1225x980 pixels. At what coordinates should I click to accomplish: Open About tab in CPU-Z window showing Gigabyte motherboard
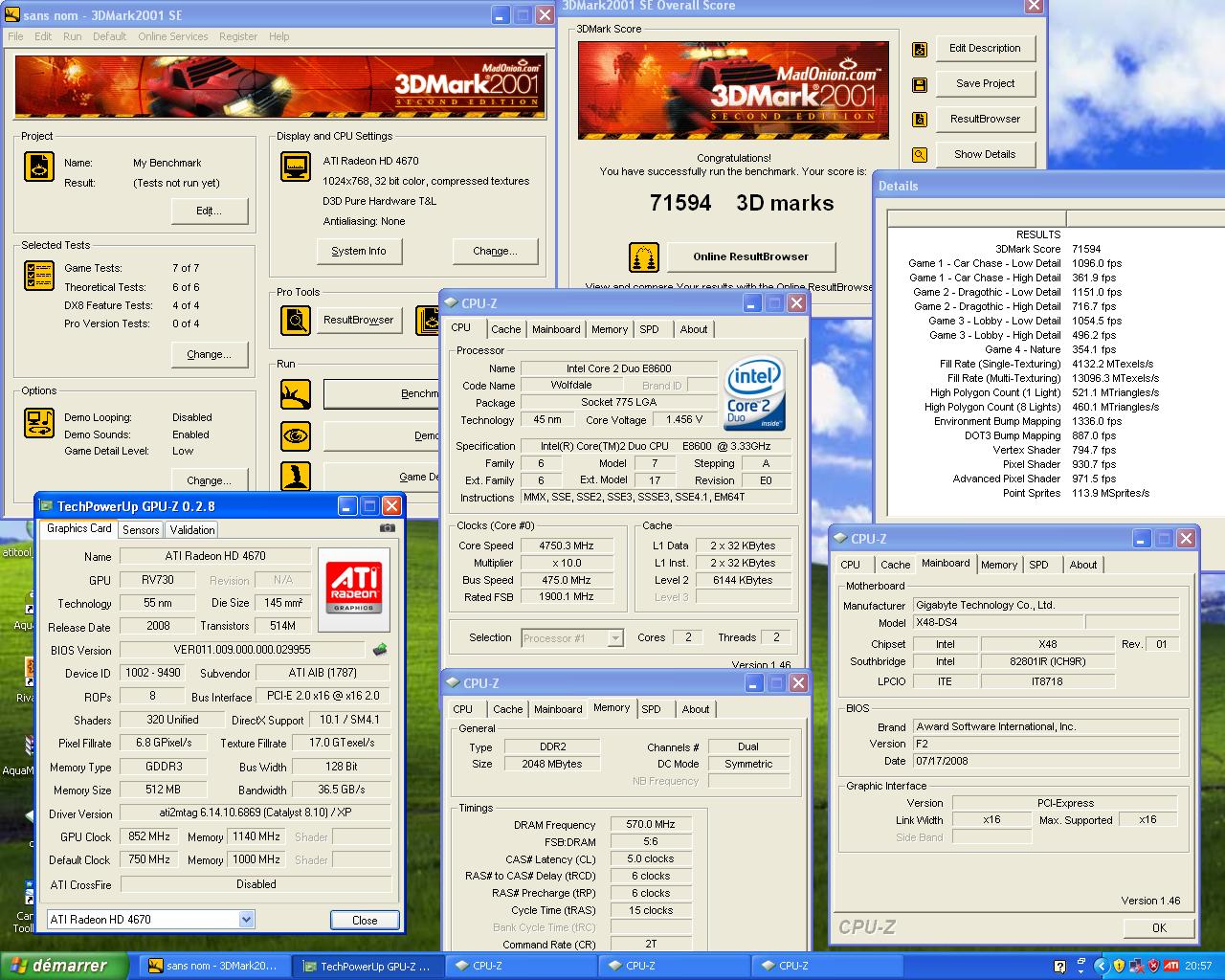1083,565
